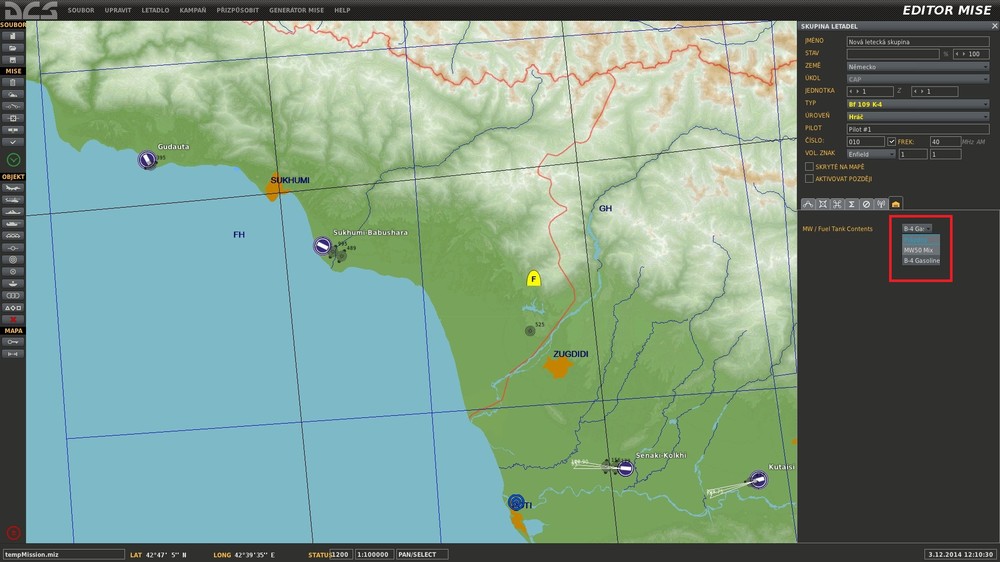Toggle the FREK checkbox
This screenshot has width=1000, height=562.
pos(892,142)
